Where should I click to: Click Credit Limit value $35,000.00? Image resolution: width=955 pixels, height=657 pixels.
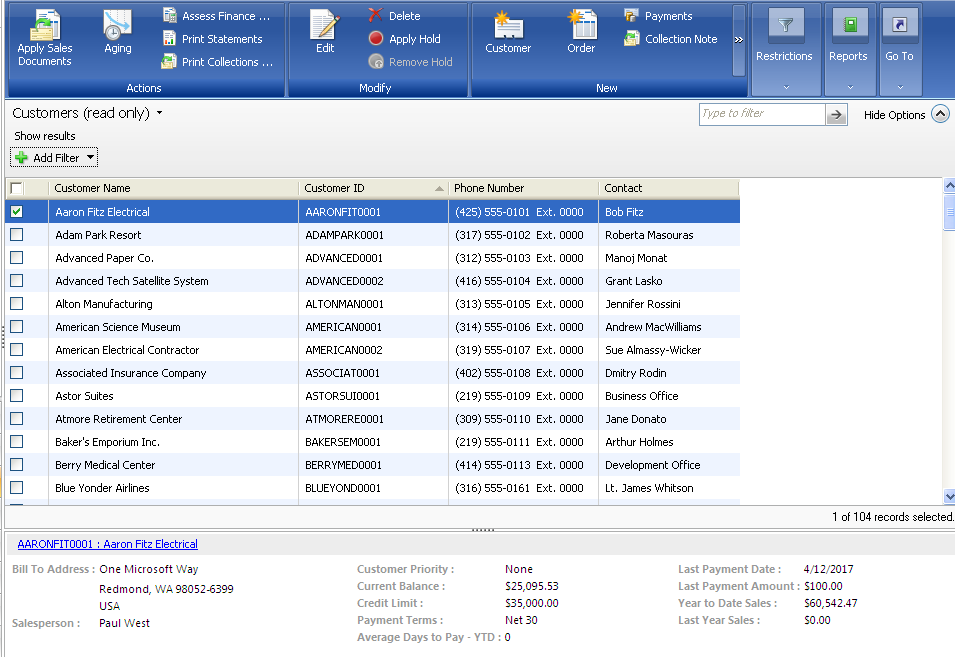(x=532, y=603)
